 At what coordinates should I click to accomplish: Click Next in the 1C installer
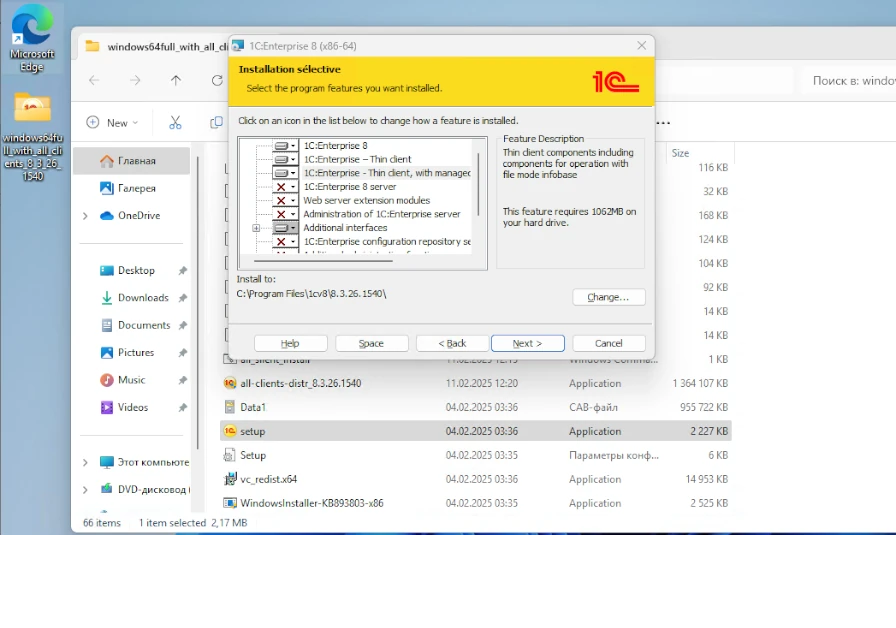click(x=527, y=343)
